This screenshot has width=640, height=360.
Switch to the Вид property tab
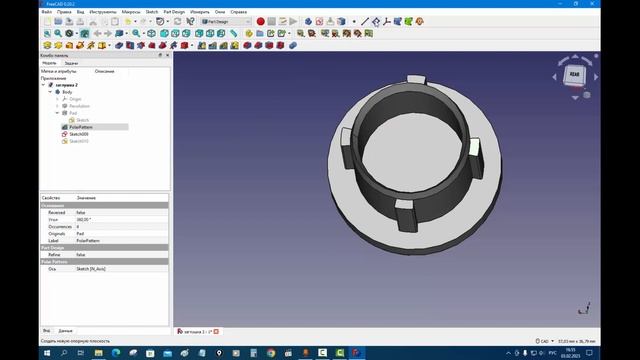pos(47,331)
